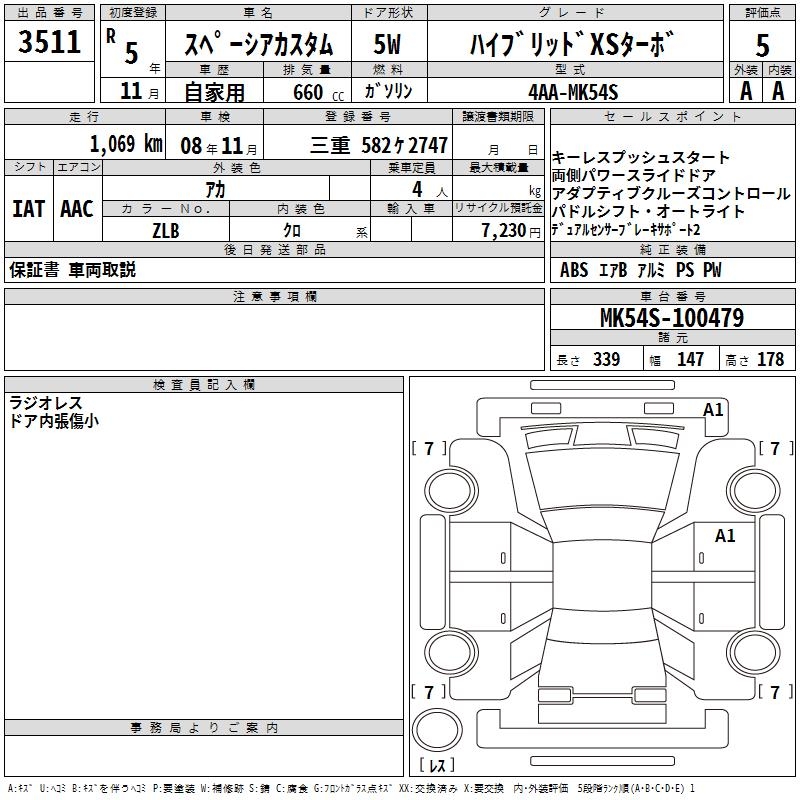This screenshot has height=800, width=800.
Task: Click the A1 mark on right door
Action: tap(725, 536)
